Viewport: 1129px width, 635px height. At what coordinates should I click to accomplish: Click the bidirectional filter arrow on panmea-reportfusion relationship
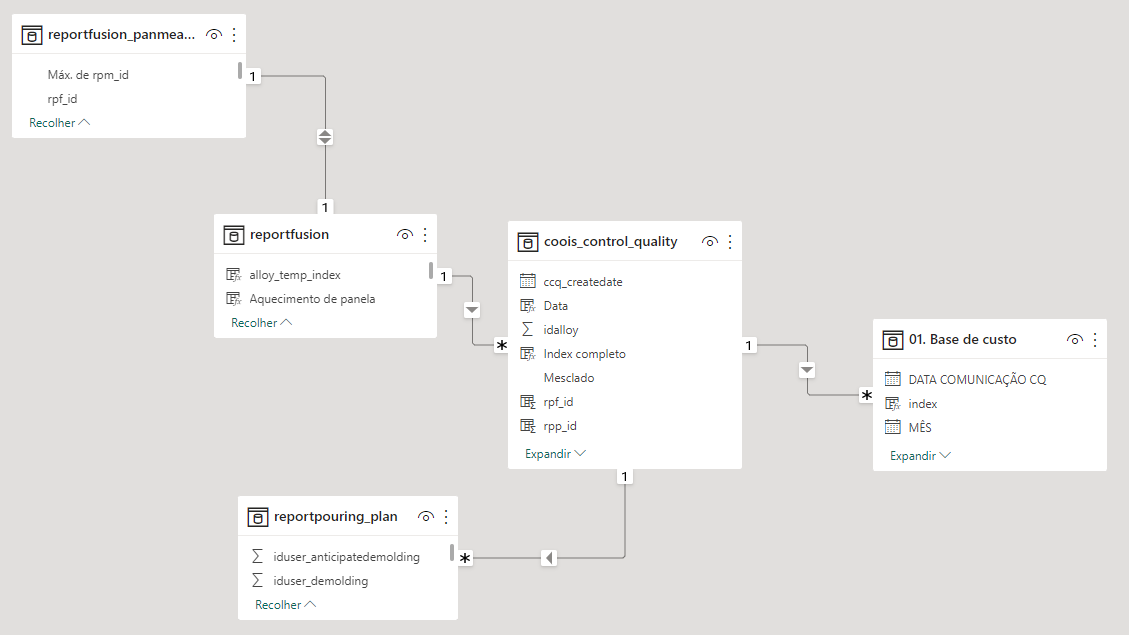pyautogui.click(x=325, y=137)
